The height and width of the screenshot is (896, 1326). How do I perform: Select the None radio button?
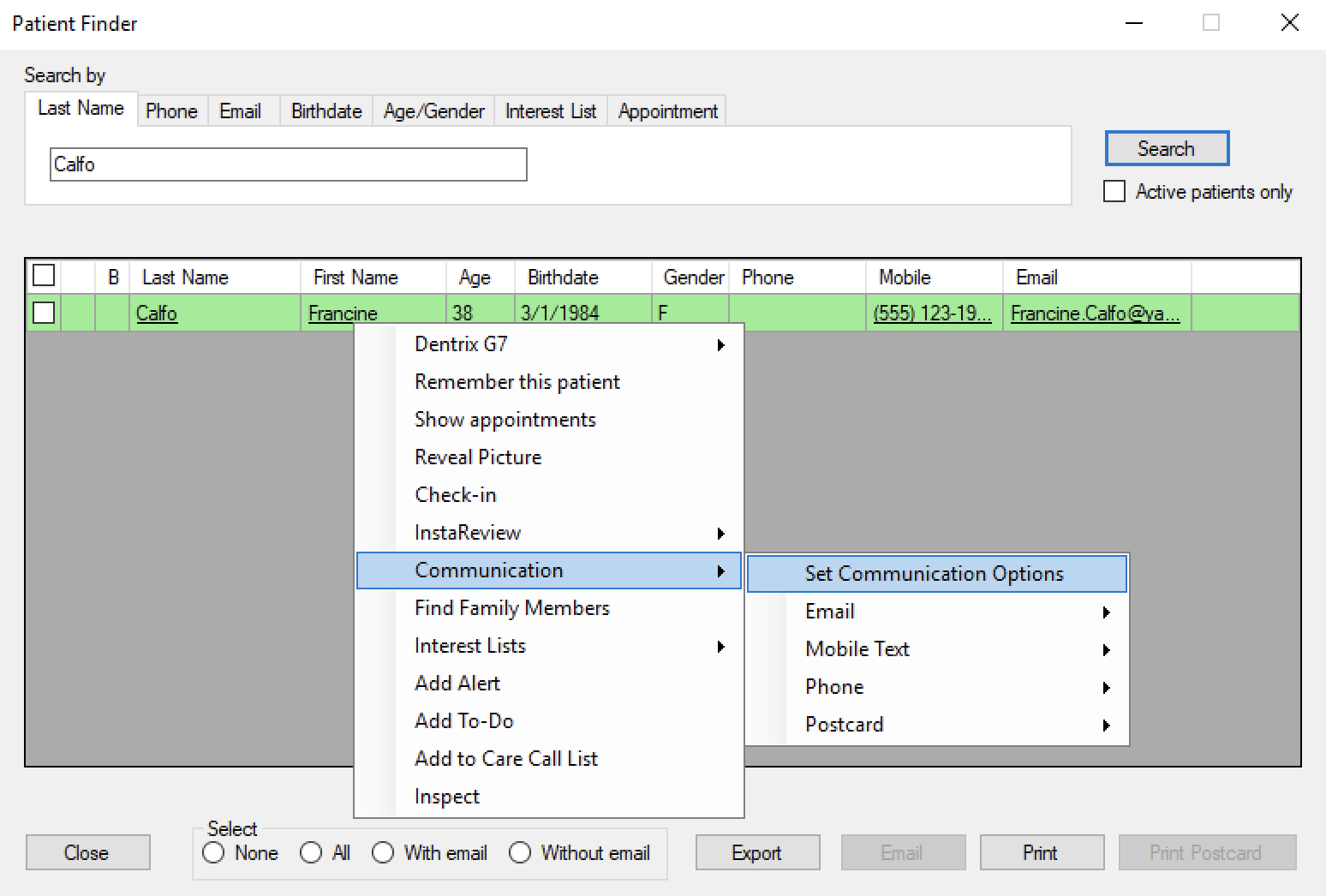(214, 853)
